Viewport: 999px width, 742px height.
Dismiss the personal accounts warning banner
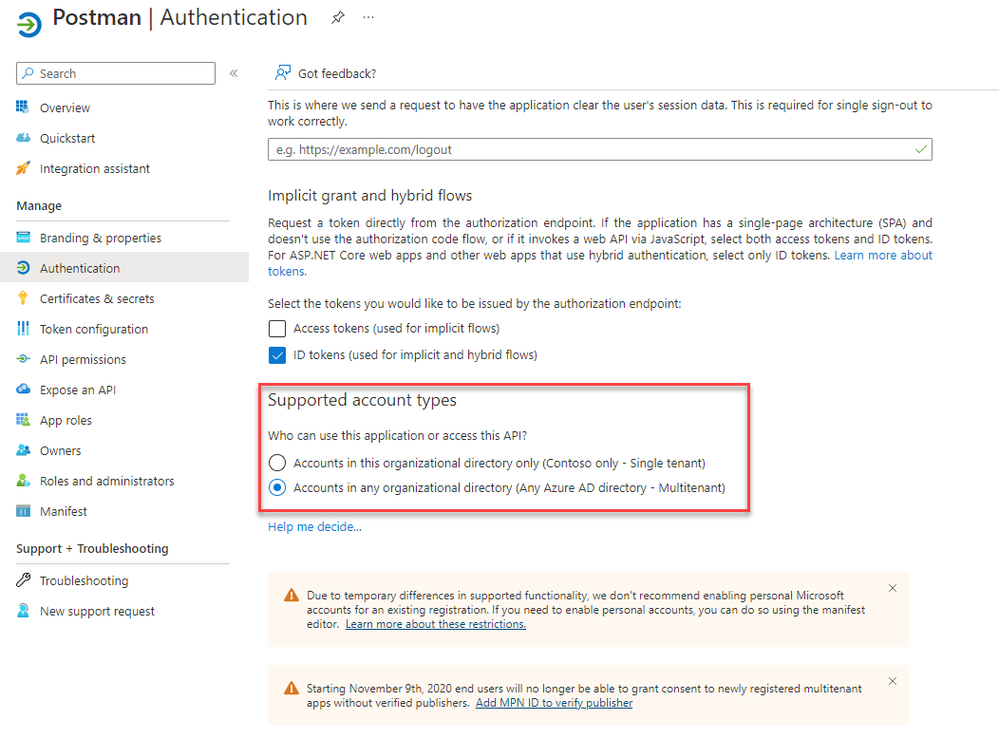[x=893, y=588]
